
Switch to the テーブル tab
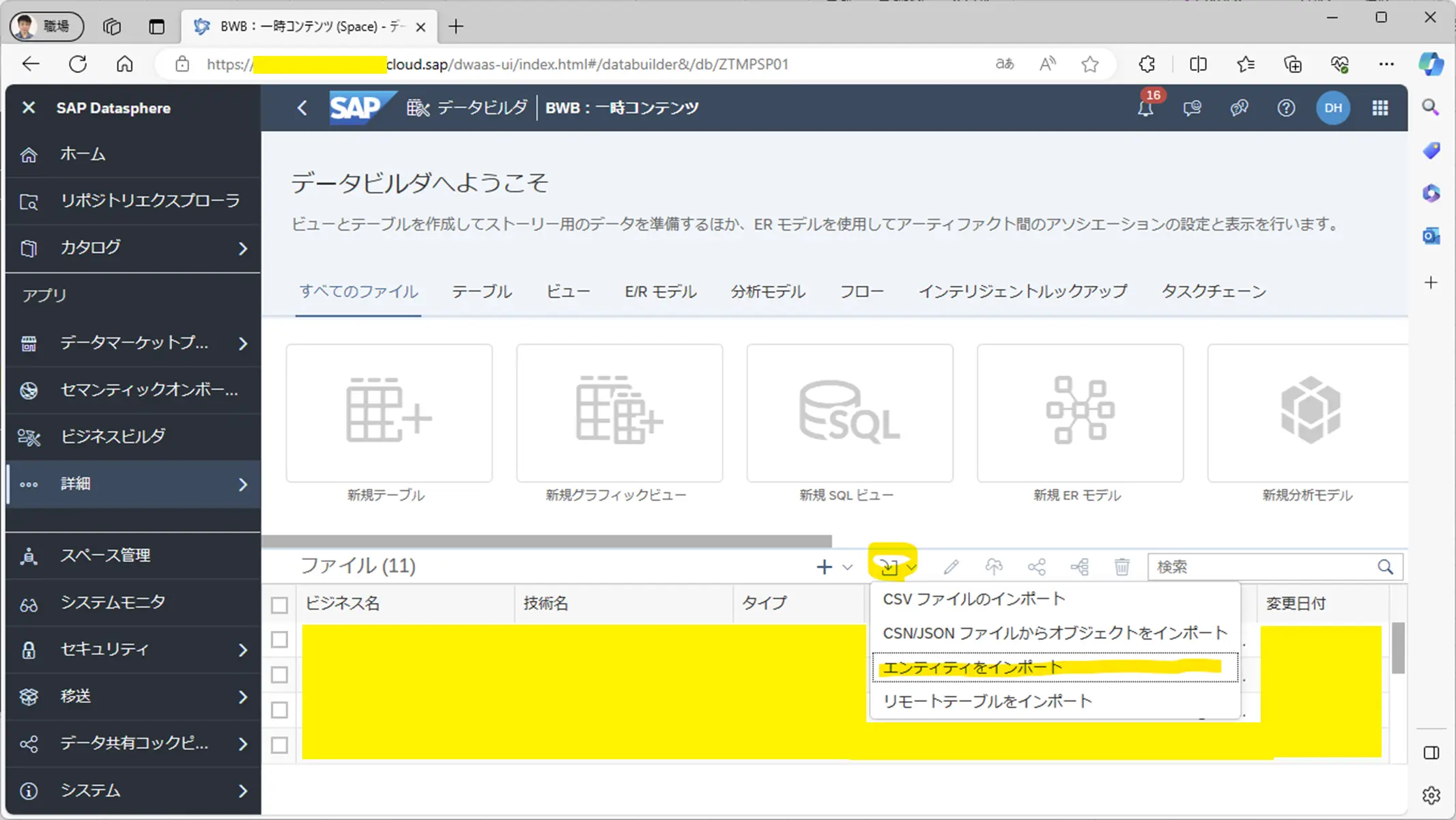[482, 292]
